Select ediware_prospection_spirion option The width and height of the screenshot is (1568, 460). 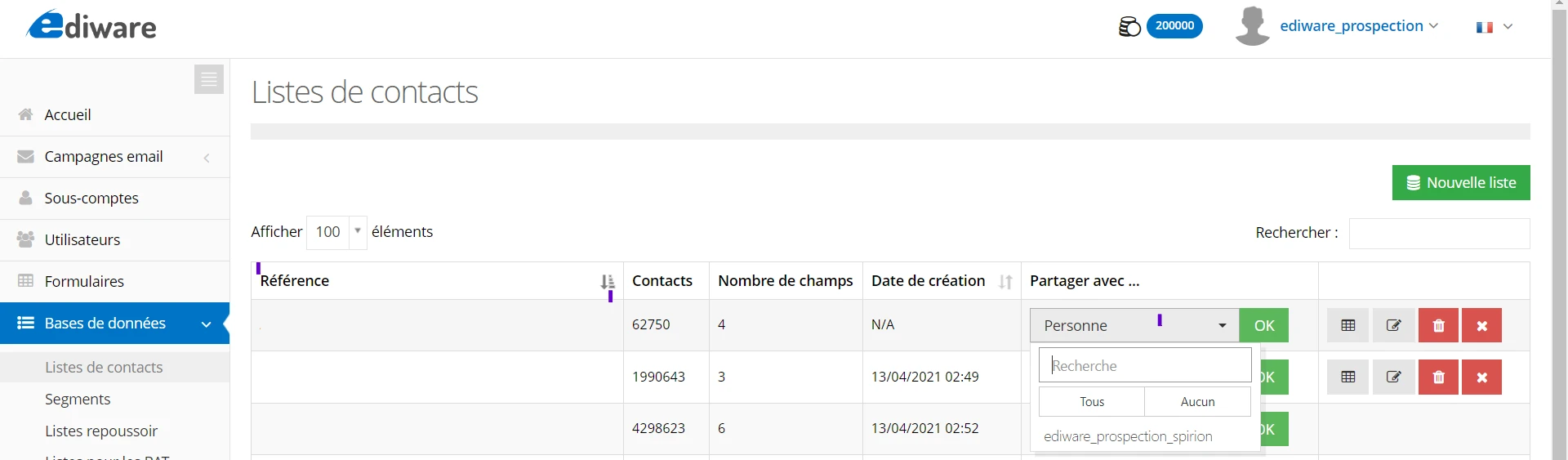[1128, 436]
